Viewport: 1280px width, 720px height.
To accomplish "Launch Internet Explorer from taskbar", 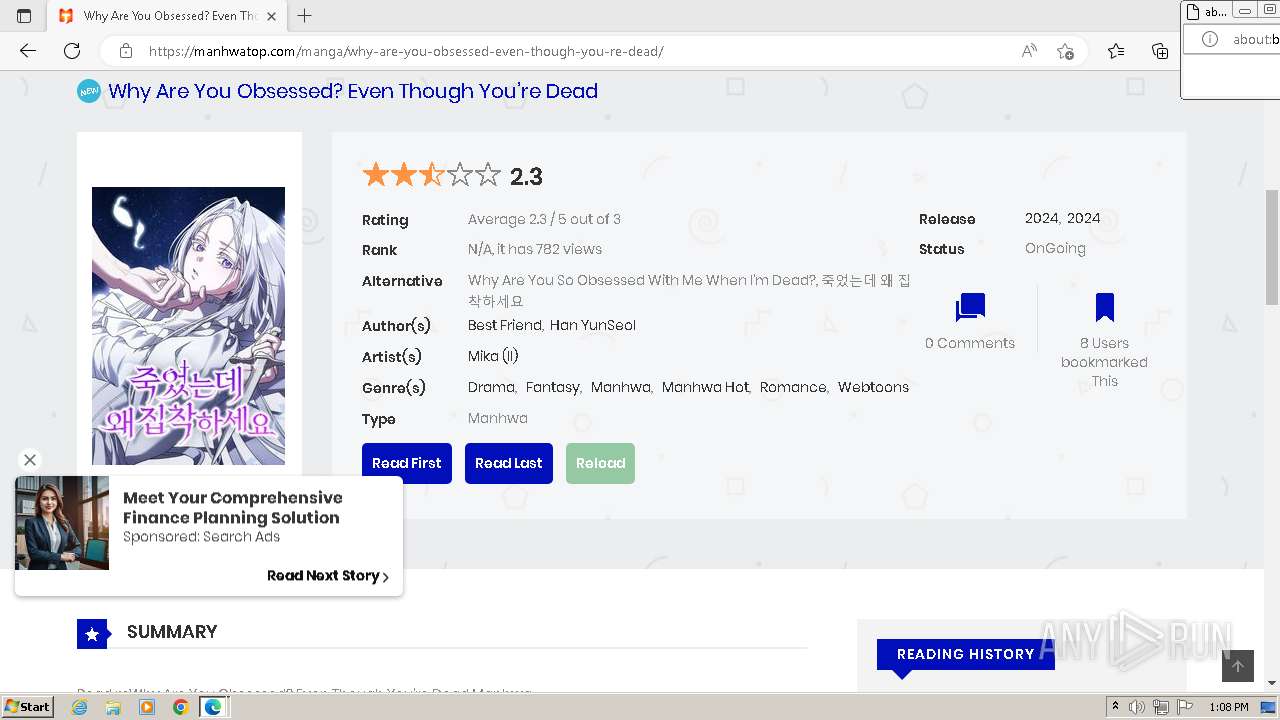I will [x=80, y=707].
